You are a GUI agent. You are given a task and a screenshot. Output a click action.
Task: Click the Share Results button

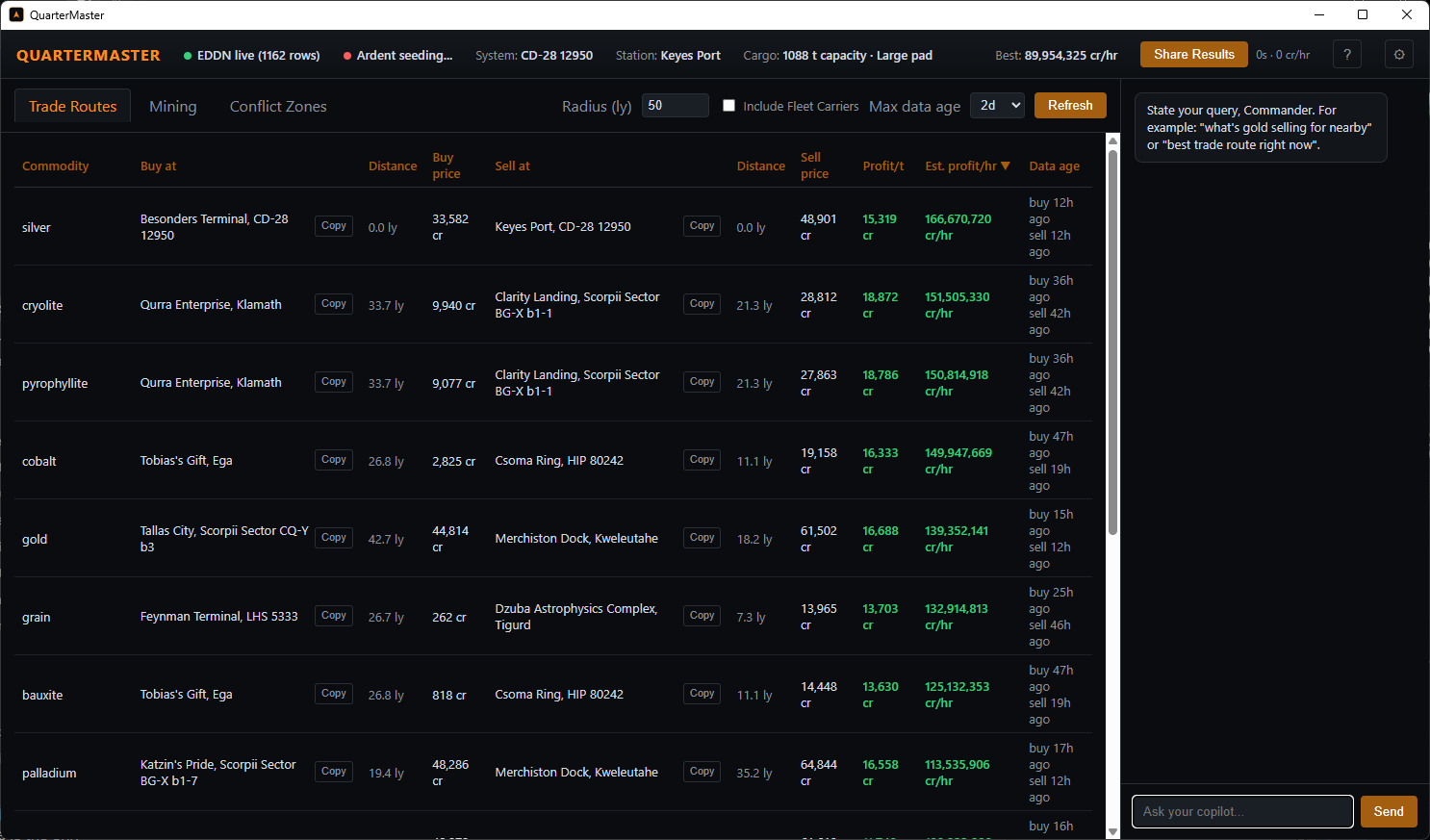[1194, 54]
